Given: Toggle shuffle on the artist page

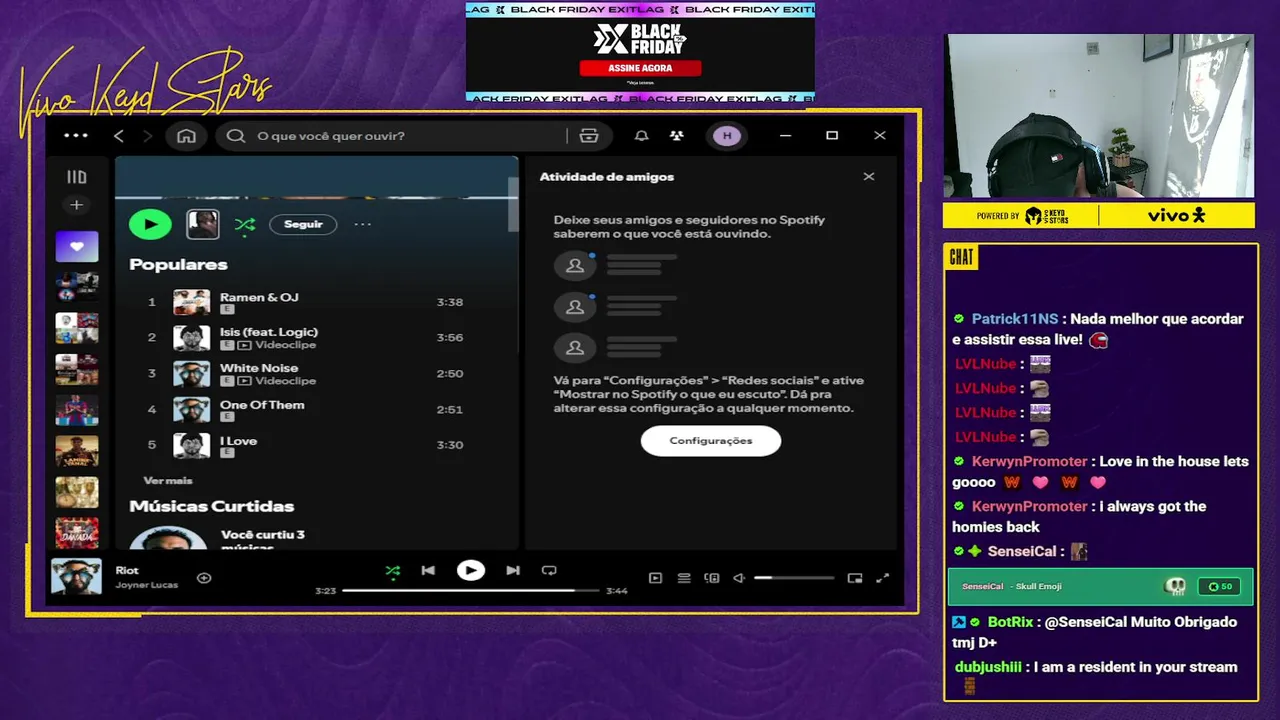Looking at the screenshot, I should coord(245,225).
